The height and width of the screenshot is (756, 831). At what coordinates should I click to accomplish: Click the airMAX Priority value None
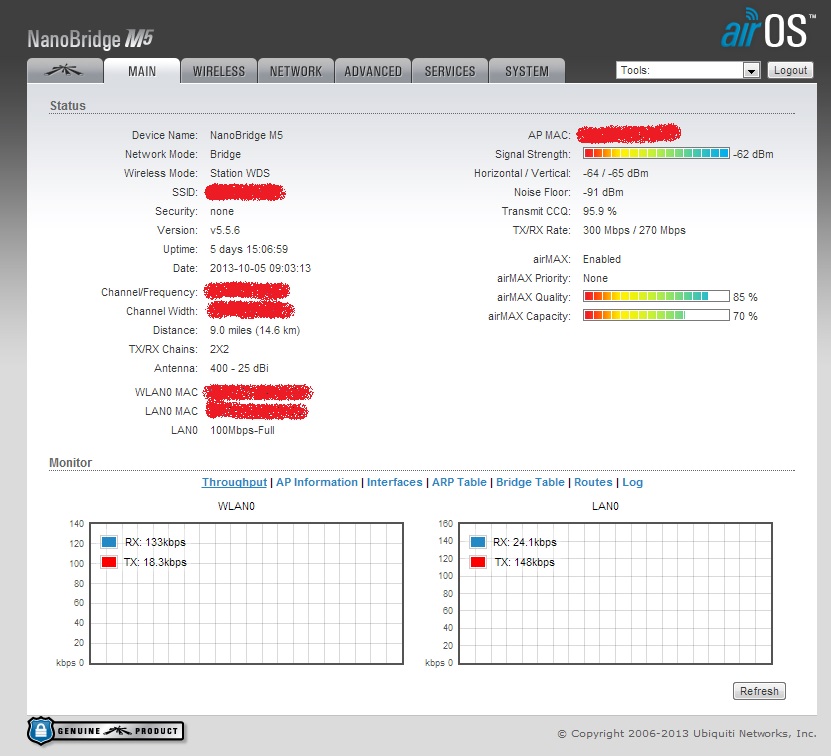595,278
